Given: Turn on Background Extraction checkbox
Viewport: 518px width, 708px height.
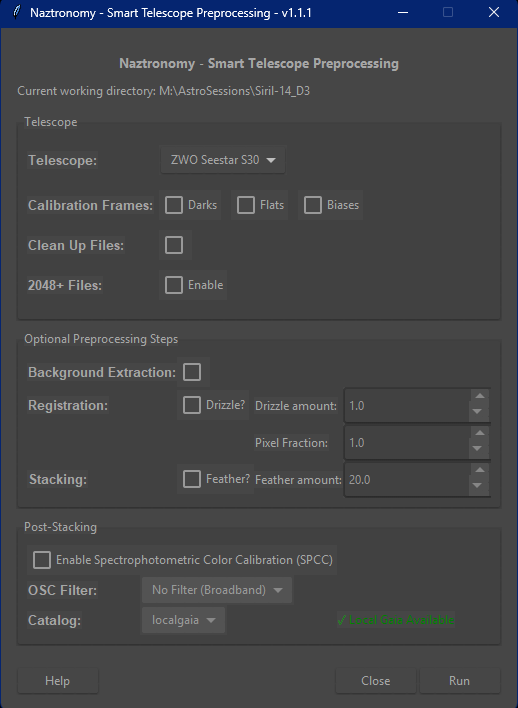Looking at the screenshot, I should click(192, 373).
